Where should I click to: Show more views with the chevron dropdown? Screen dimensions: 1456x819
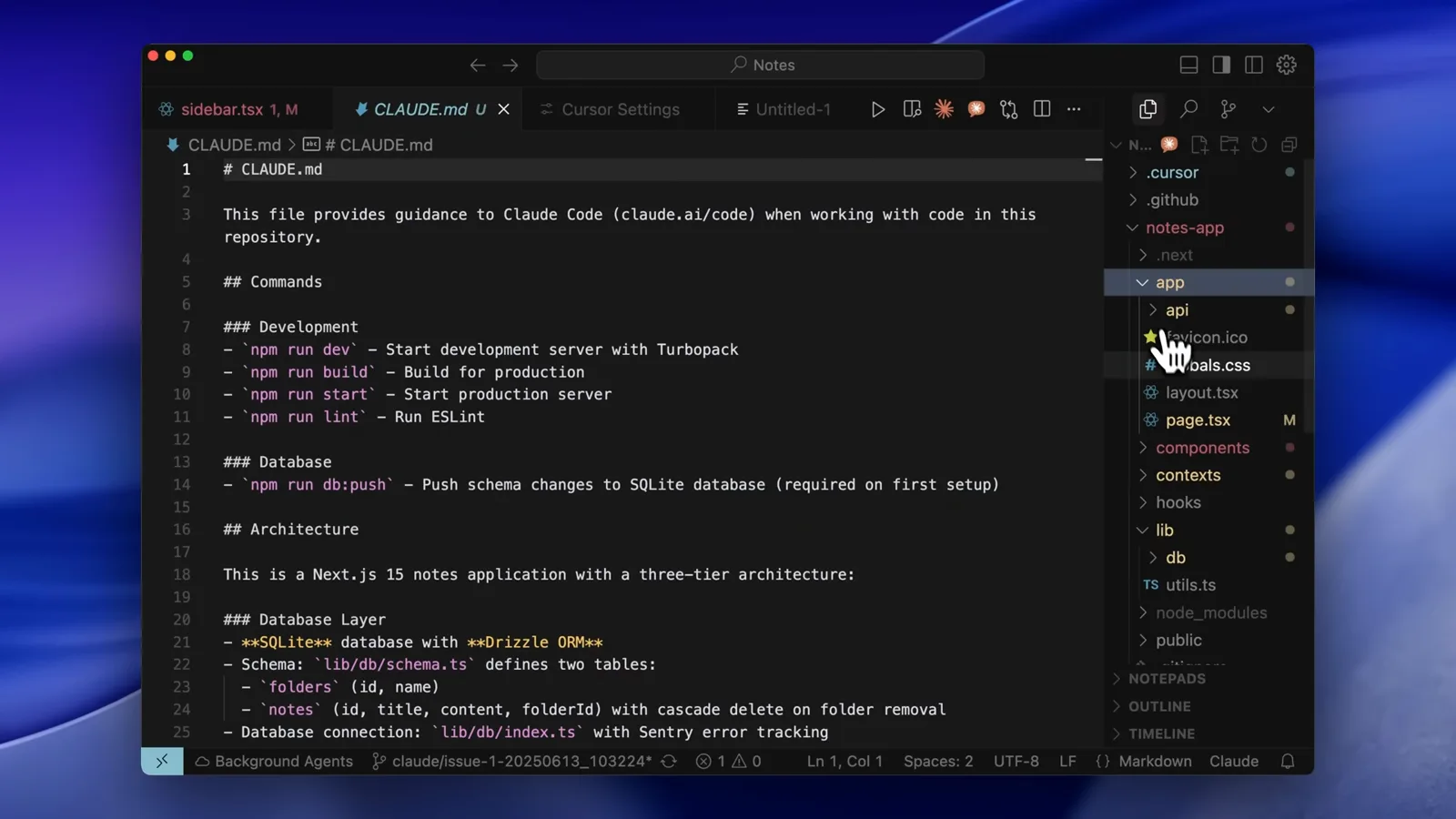click(1269, 109)
